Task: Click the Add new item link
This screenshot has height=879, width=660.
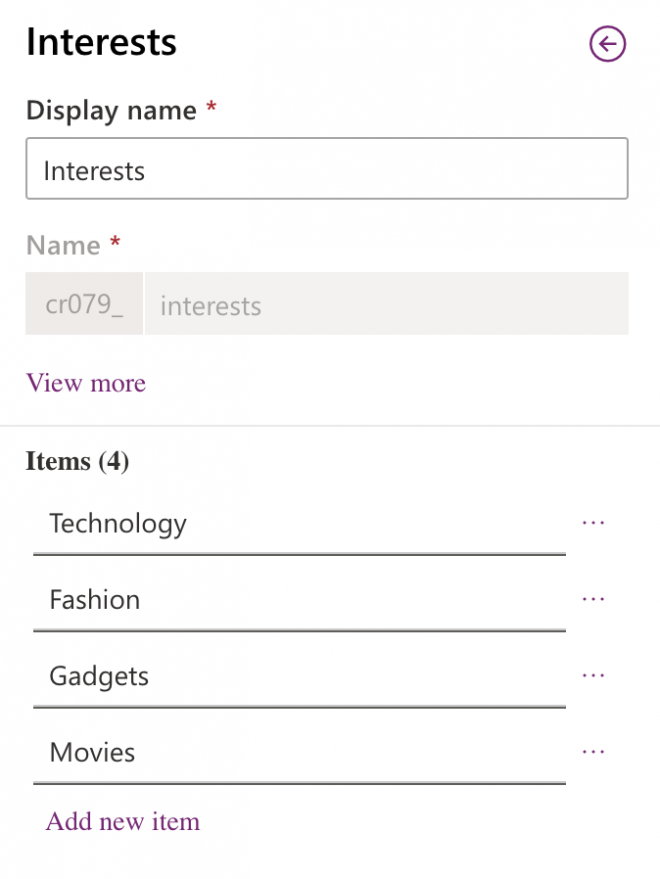Action: tap(123, 821)
